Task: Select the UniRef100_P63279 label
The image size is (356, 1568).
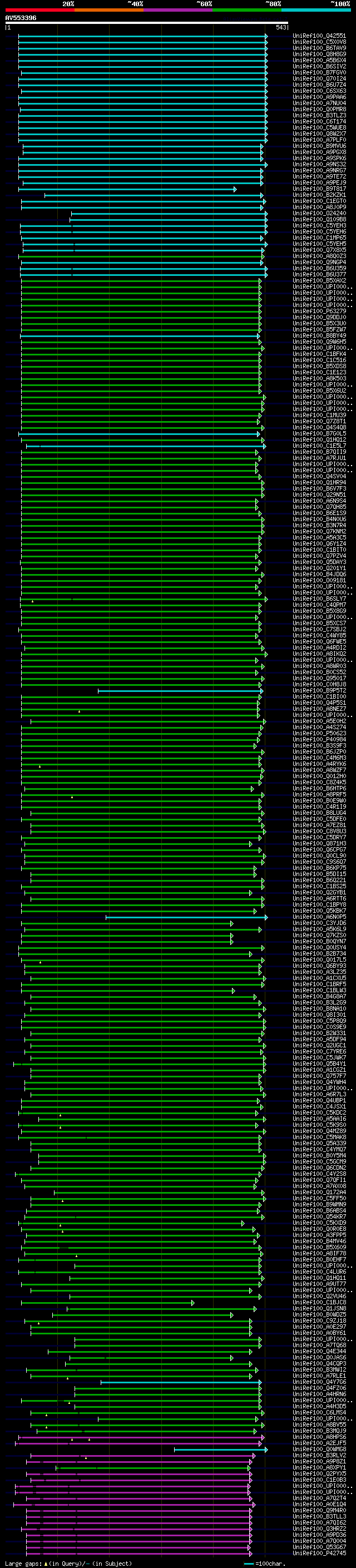Action: [319, 311]
